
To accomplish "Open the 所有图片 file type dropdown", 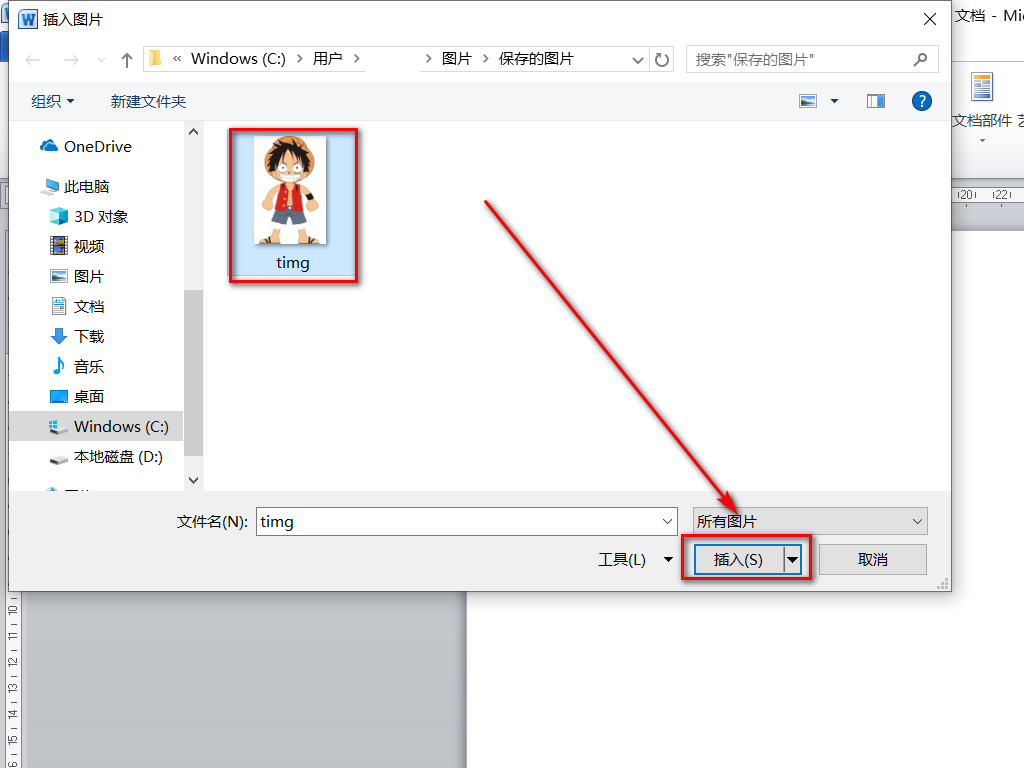I will click(810, 522).
